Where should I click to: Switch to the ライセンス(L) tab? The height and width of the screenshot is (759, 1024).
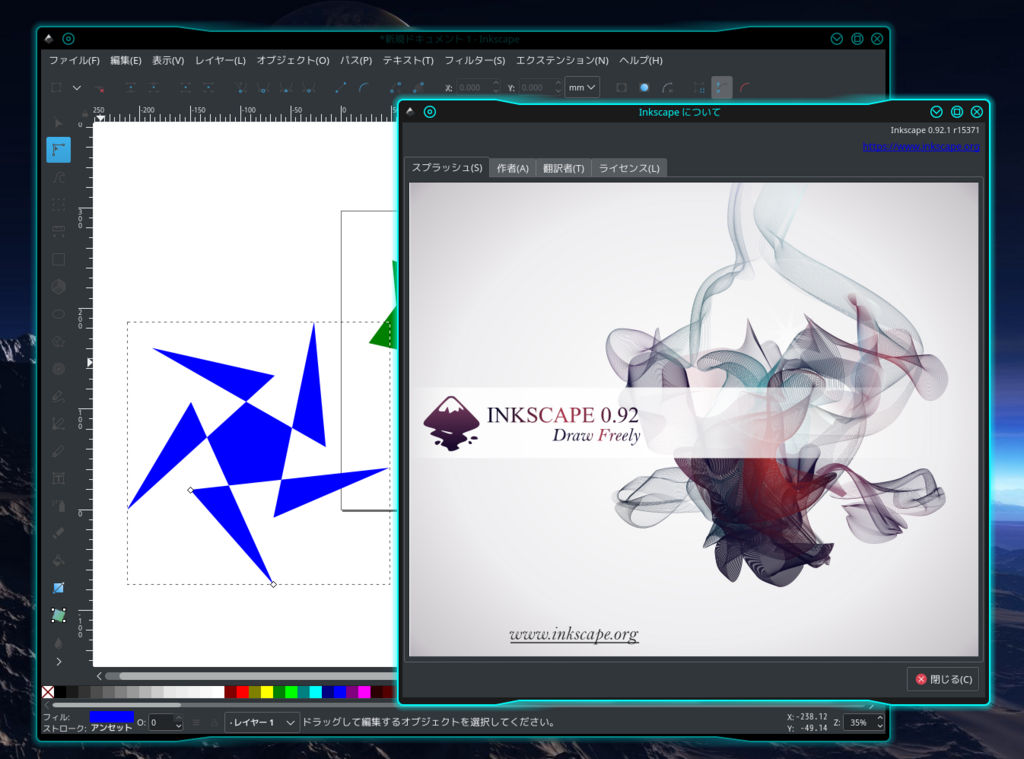point(629,168)
